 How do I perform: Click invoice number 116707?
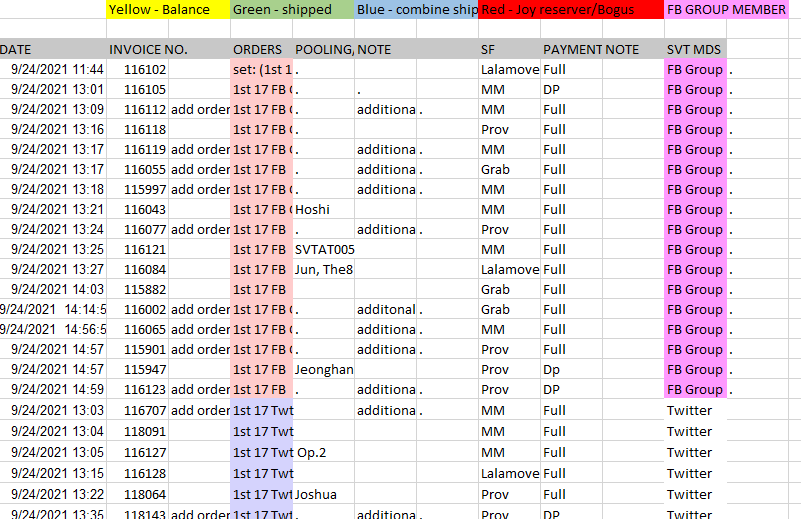point(137,410)
